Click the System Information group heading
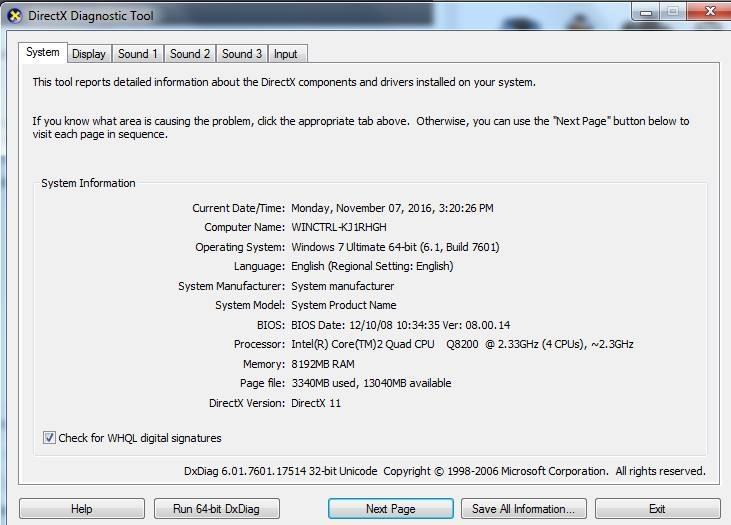Viewport: 731px width, 525px height. 88,183
